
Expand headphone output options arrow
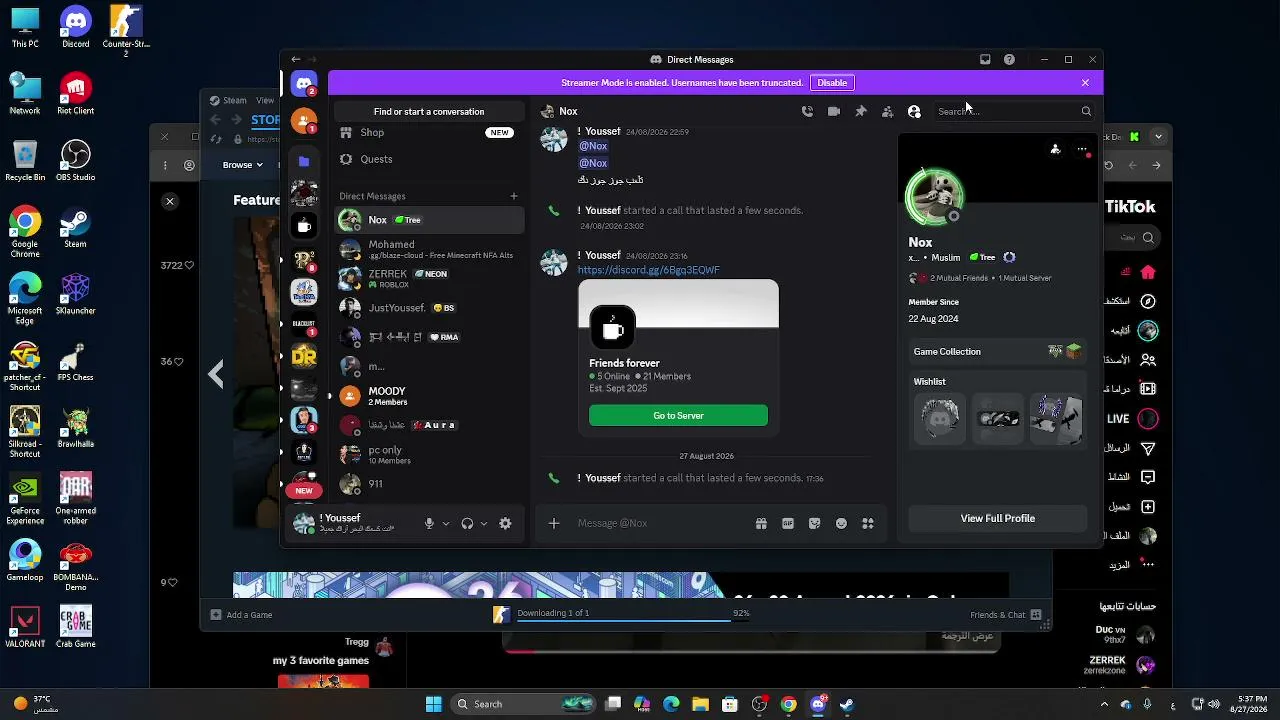click(x=484, y=524)
